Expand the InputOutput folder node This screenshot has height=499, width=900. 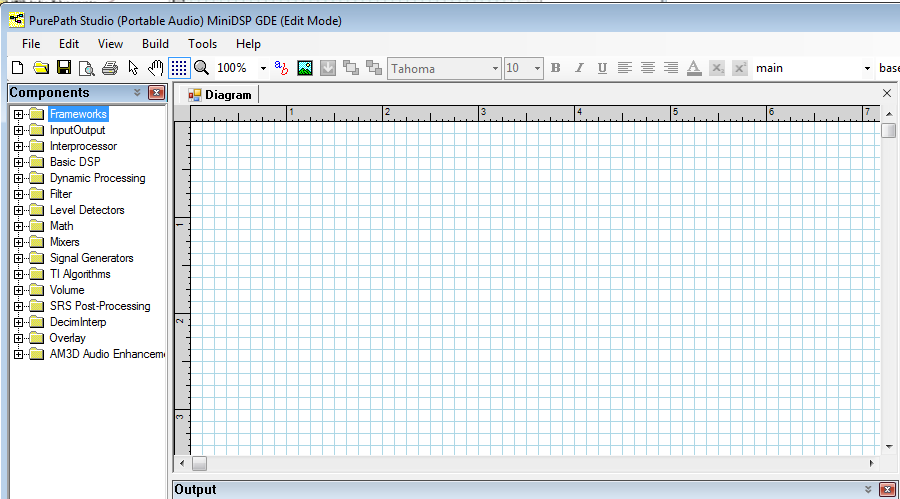click(x=18, y=130)
